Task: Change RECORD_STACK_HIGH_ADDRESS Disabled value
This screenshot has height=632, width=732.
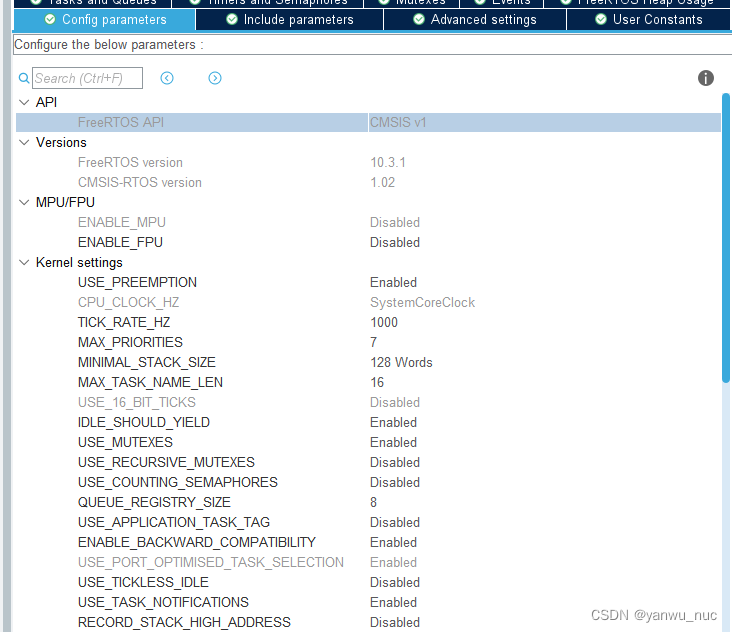Action: (x=394, y=622)
